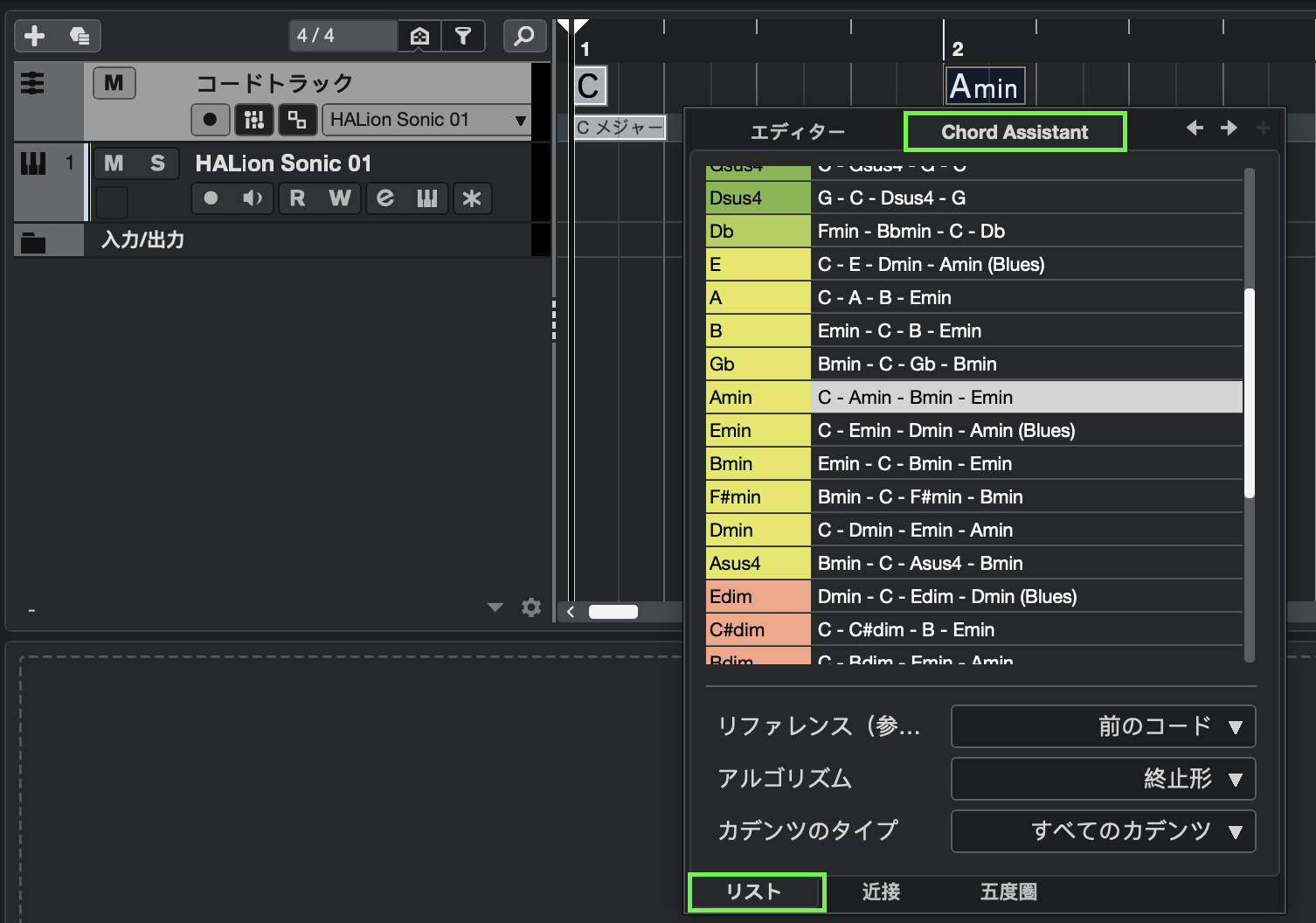Viewport: 1316px width, 923px height.
Task: Click the Freeze asterisk icon on HALion track
Action: point(472,198)
